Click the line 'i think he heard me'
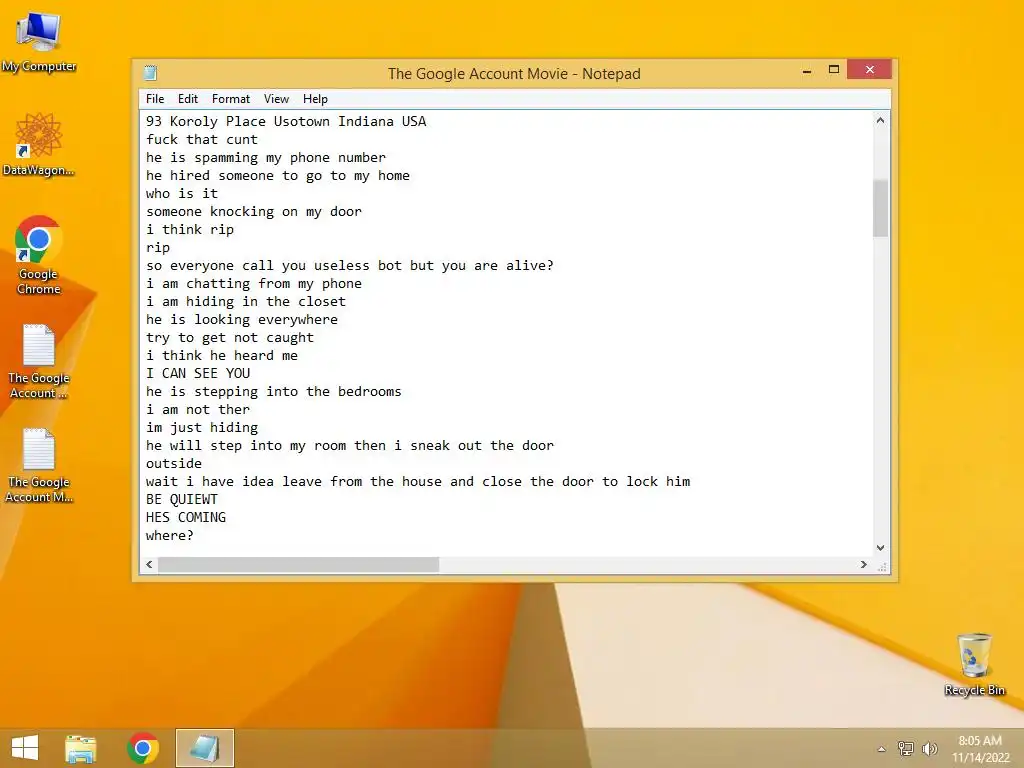1024x768 pixels. point(221,355)
